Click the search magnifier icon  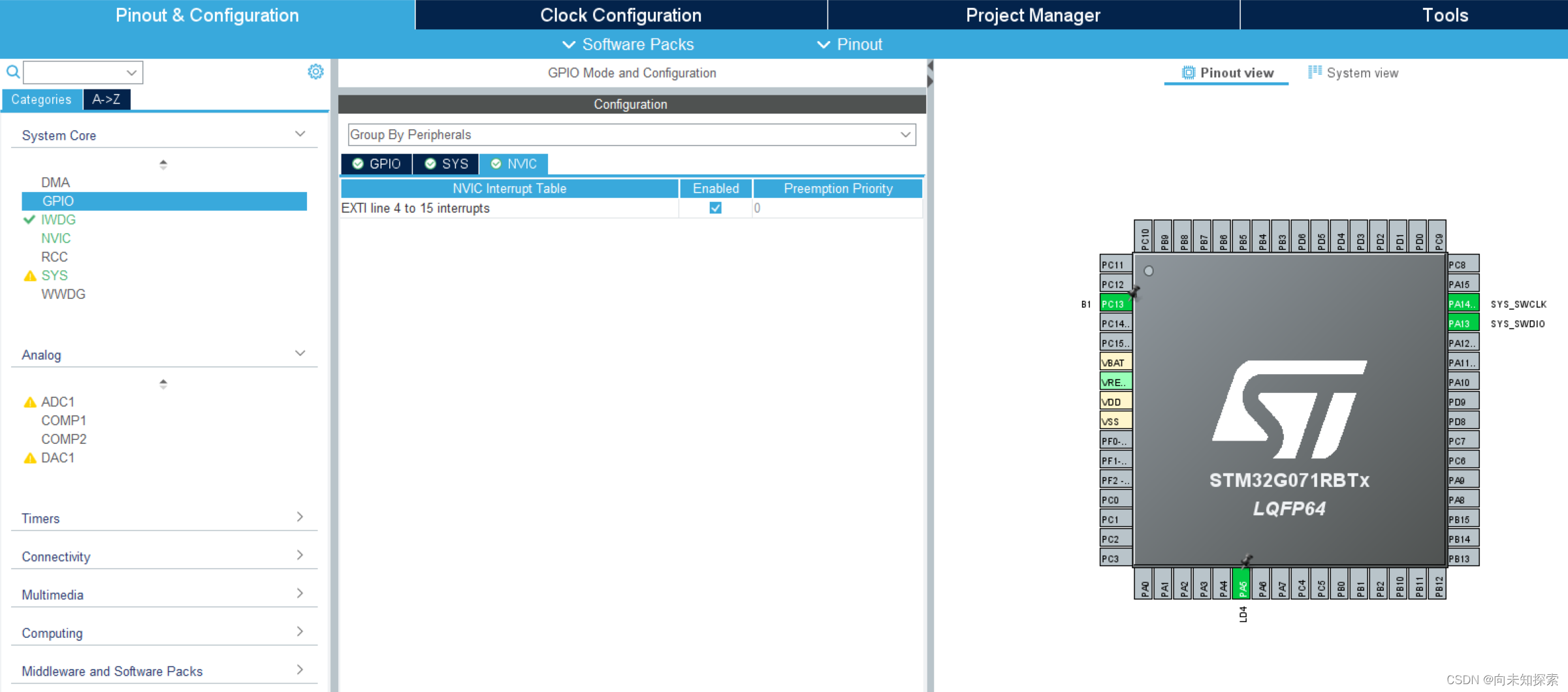(12, 72)
